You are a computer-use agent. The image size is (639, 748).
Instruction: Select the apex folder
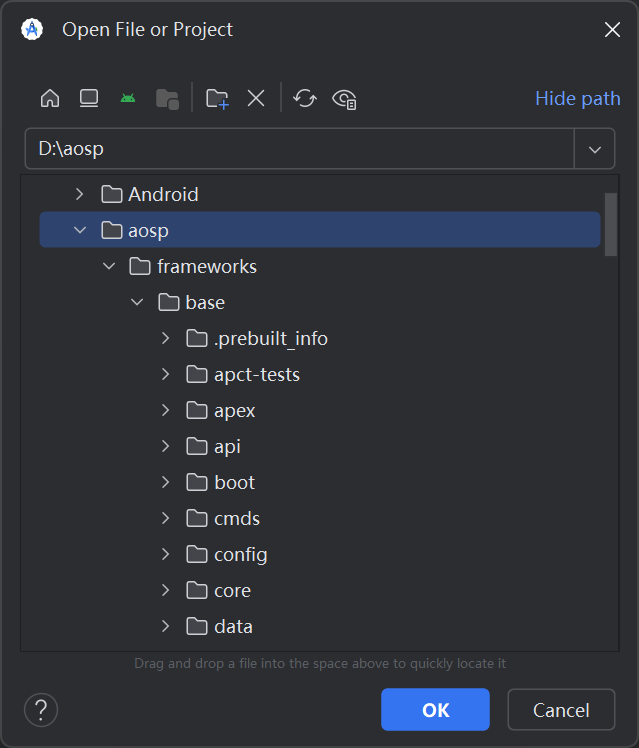click(x=221, y=410)
